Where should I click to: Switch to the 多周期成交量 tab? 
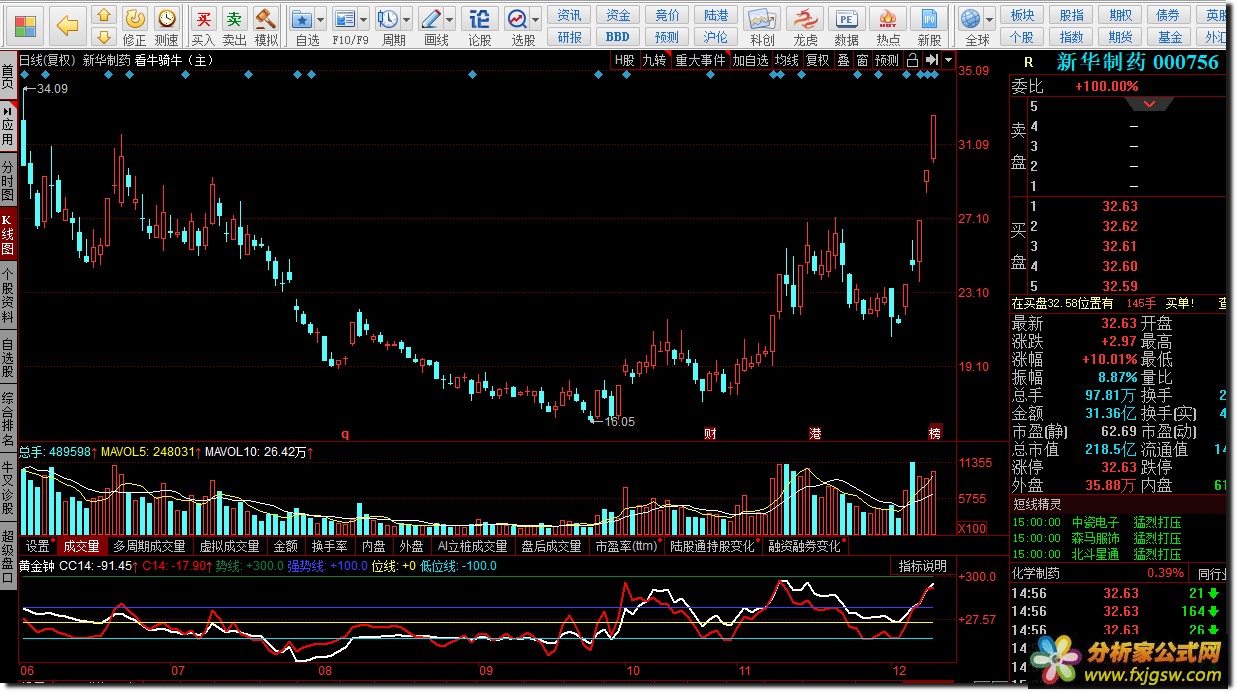coord(149,546)
